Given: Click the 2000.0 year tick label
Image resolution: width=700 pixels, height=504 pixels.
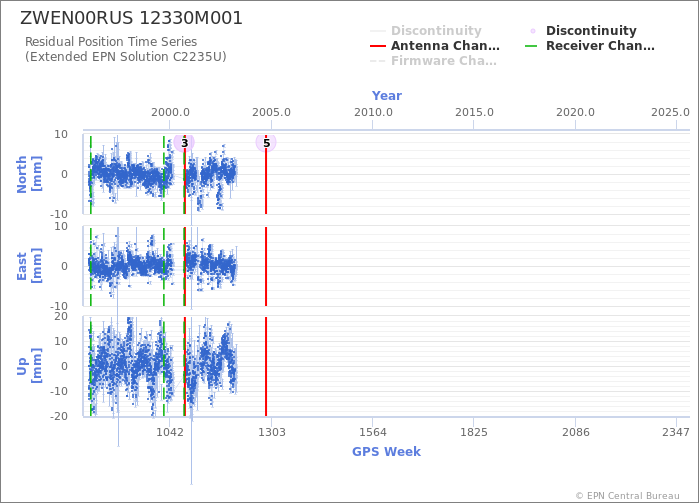Looking at the screenshot, I should tap(170, 112).
